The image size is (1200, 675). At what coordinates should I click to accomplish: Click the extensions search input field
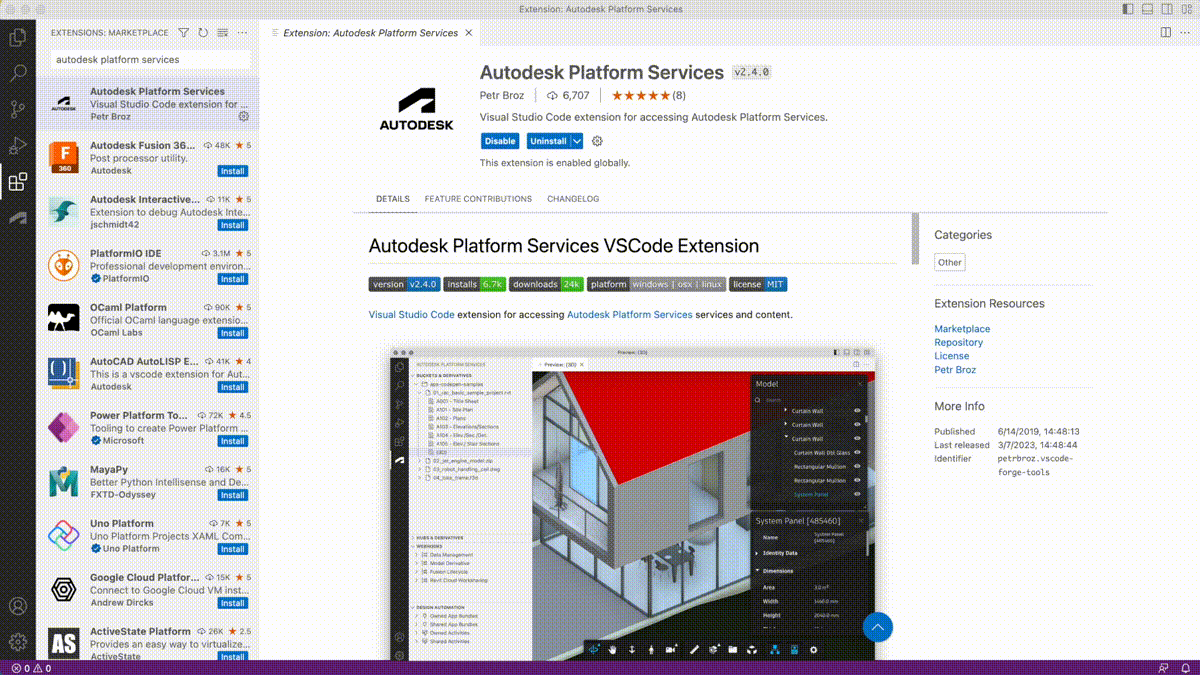149,59
